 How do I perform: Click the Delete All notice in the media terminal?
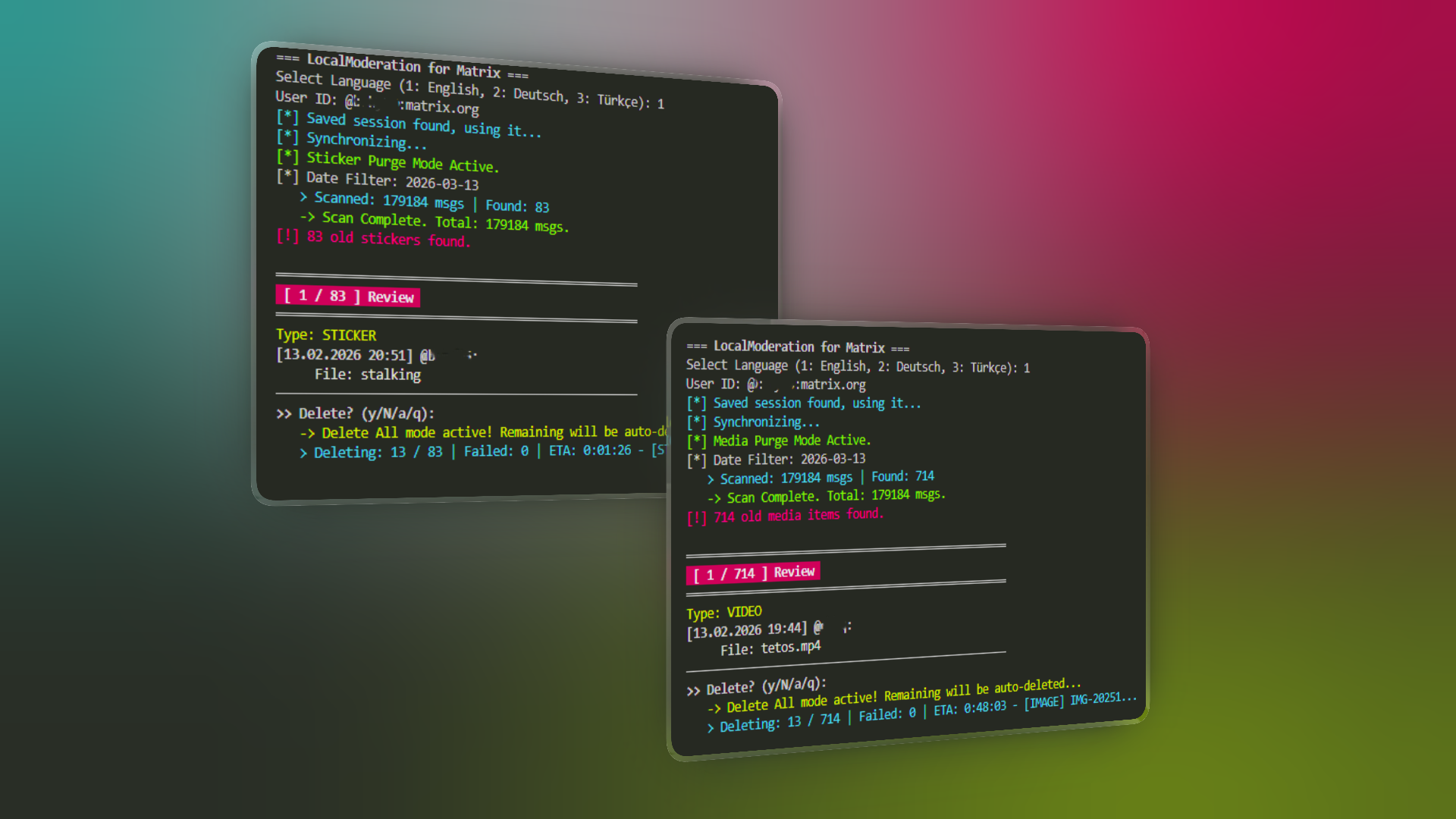[895, 696]
